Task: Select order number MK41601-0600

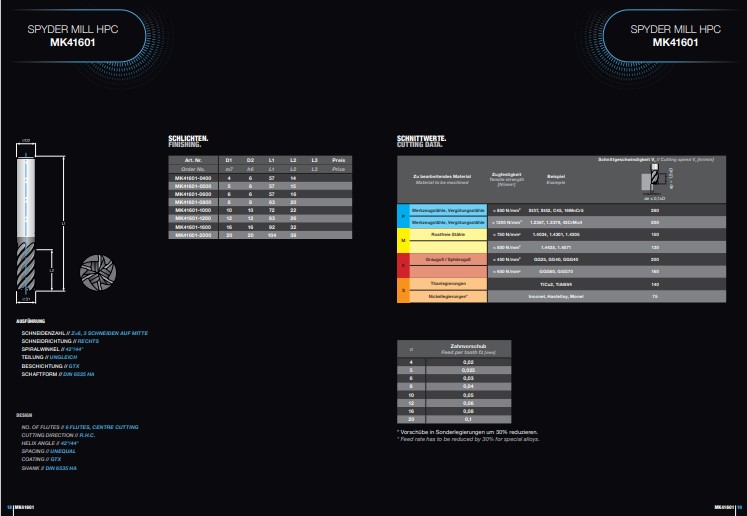Action: click(193, 194)
